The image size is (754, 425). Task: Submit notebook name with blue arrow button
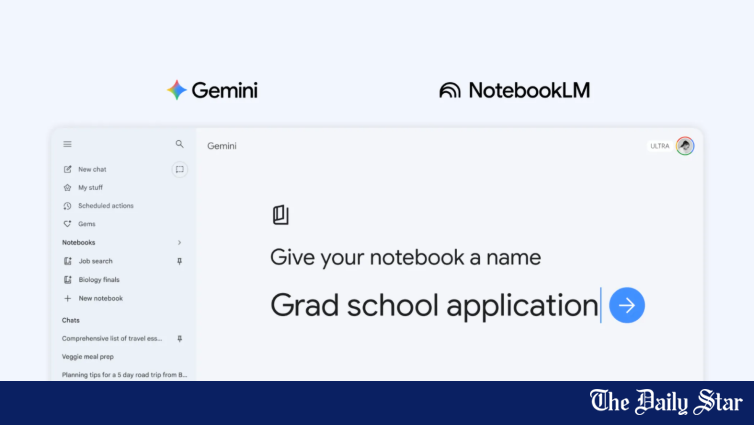[x=627, y=305]
